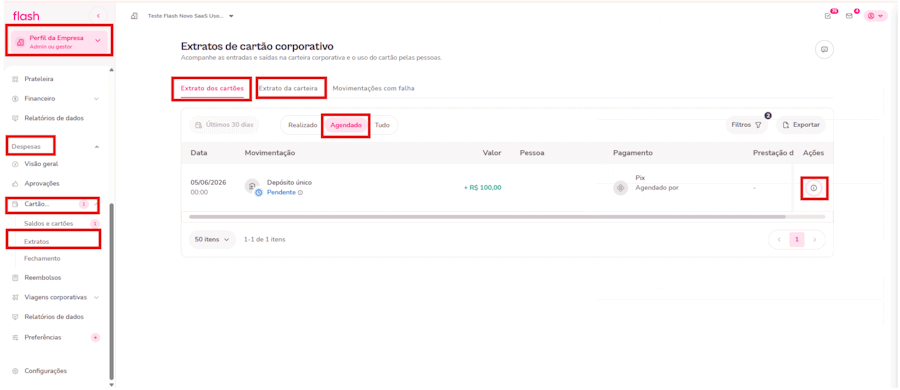Select the Agendado filter
The height and width of the screenshot is (390, 900).
coord(346,125)
